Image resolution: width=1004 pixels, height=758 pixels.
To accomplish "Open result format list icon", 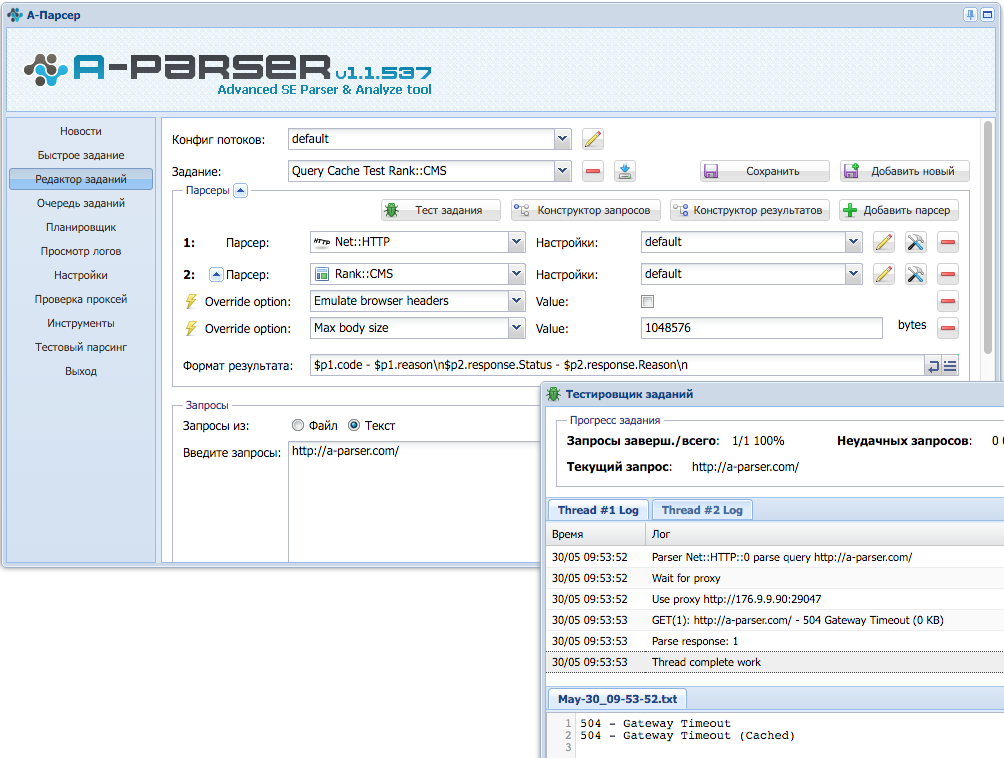I will click(x=950, y=366).
